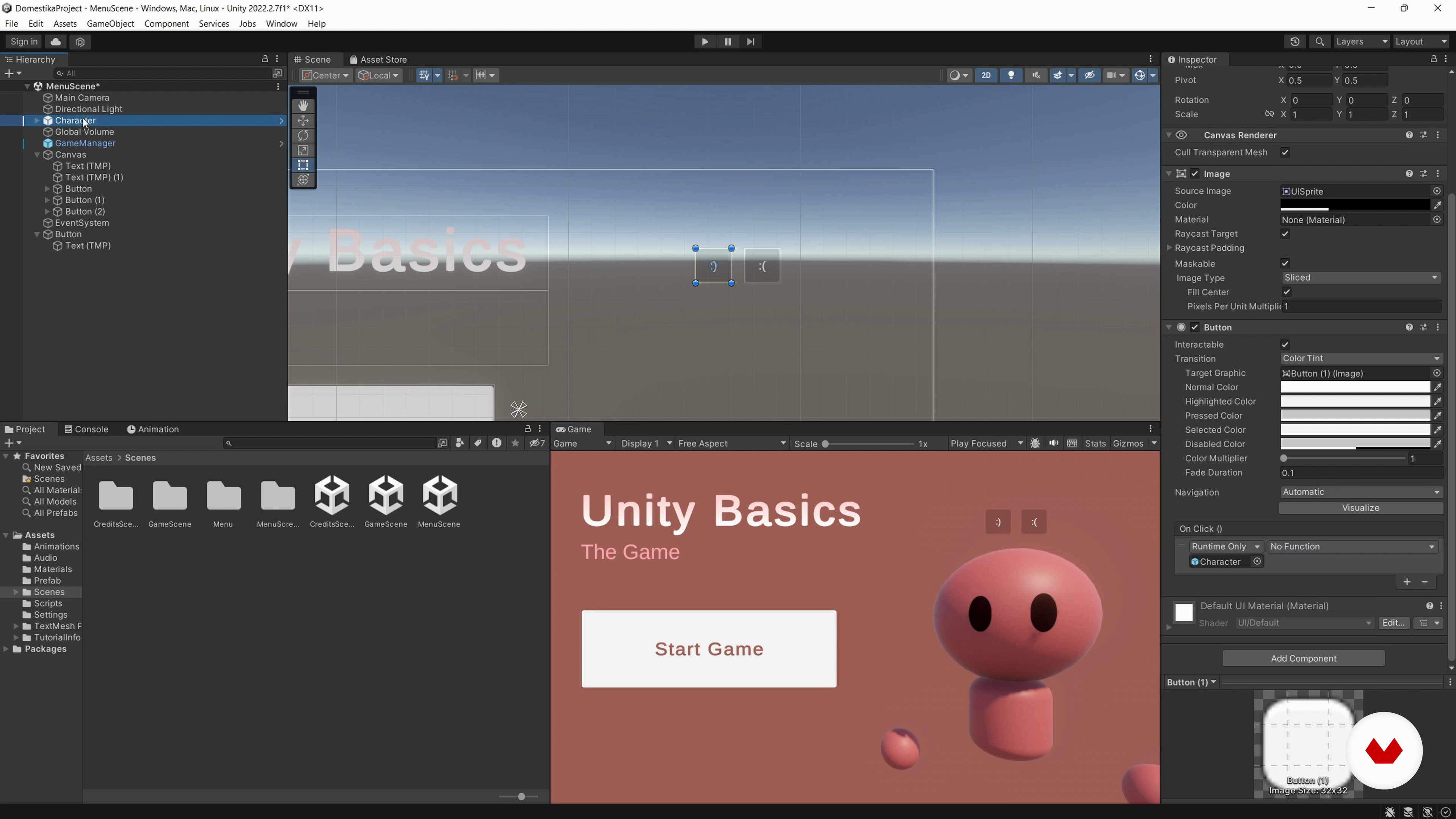Viewport: 1456px width, 819px height.
Task: Open the Free Aspect dropdown
Action: click(x=731, y=443)
